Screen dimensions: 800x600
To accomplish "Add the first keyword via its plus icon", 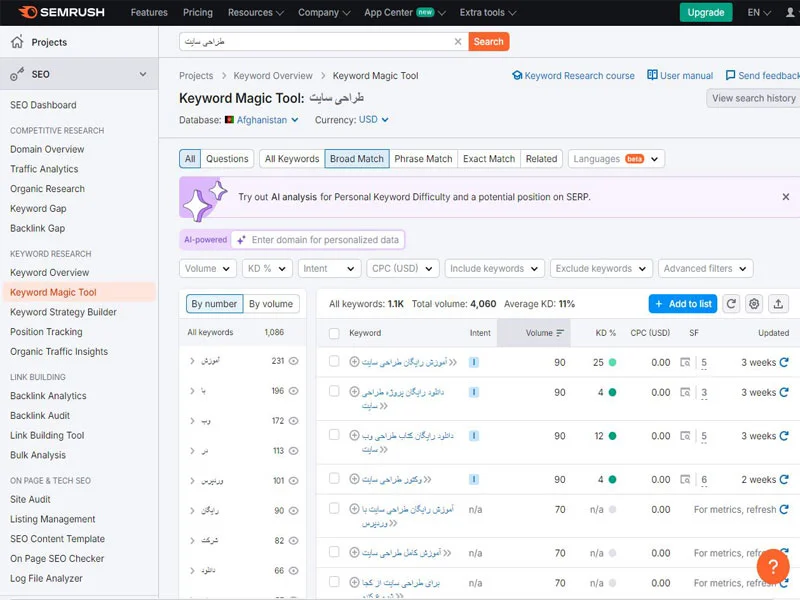I will tap(354, 362).
